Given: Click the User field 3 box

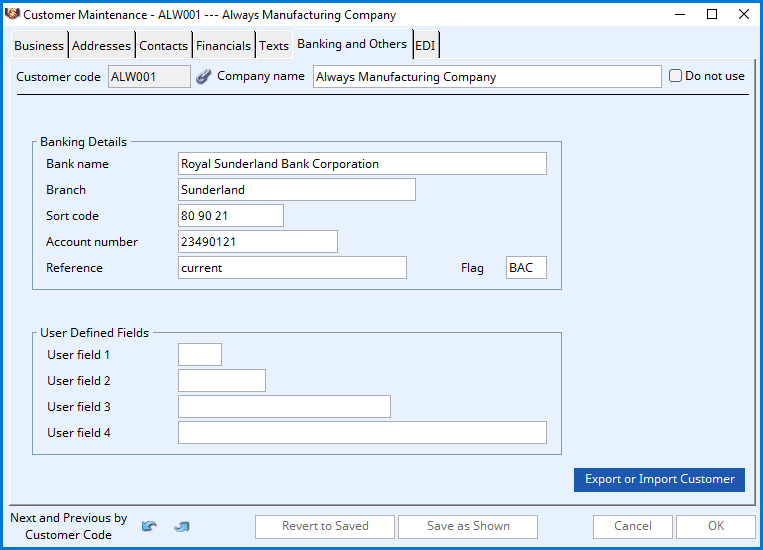Looking at the screenshot, I should tap(284, 406).
